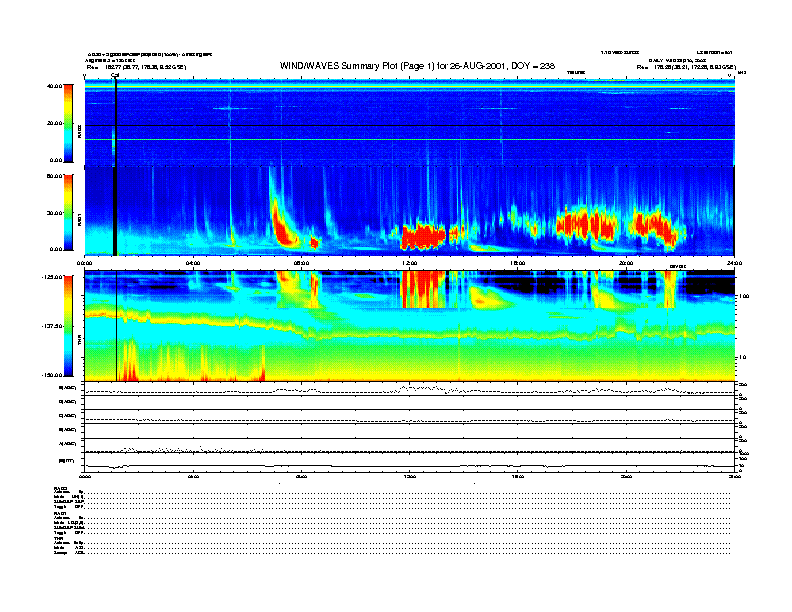Click 04:00 tick label below RAD1 spectrogram
Image resolution: width=792 pixels, height=612 pixels.
point(192,263)
